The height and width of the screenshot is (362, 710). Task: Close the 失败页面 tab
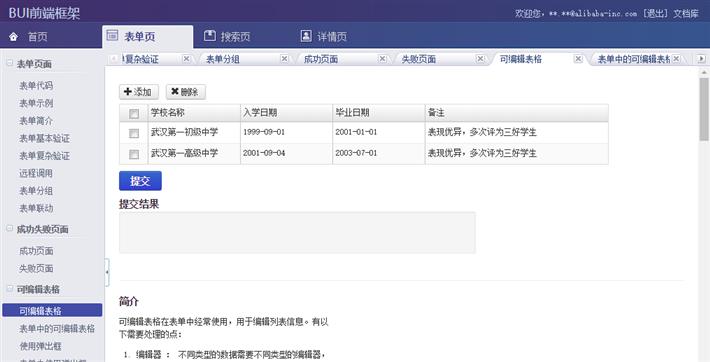coord(480,58)
